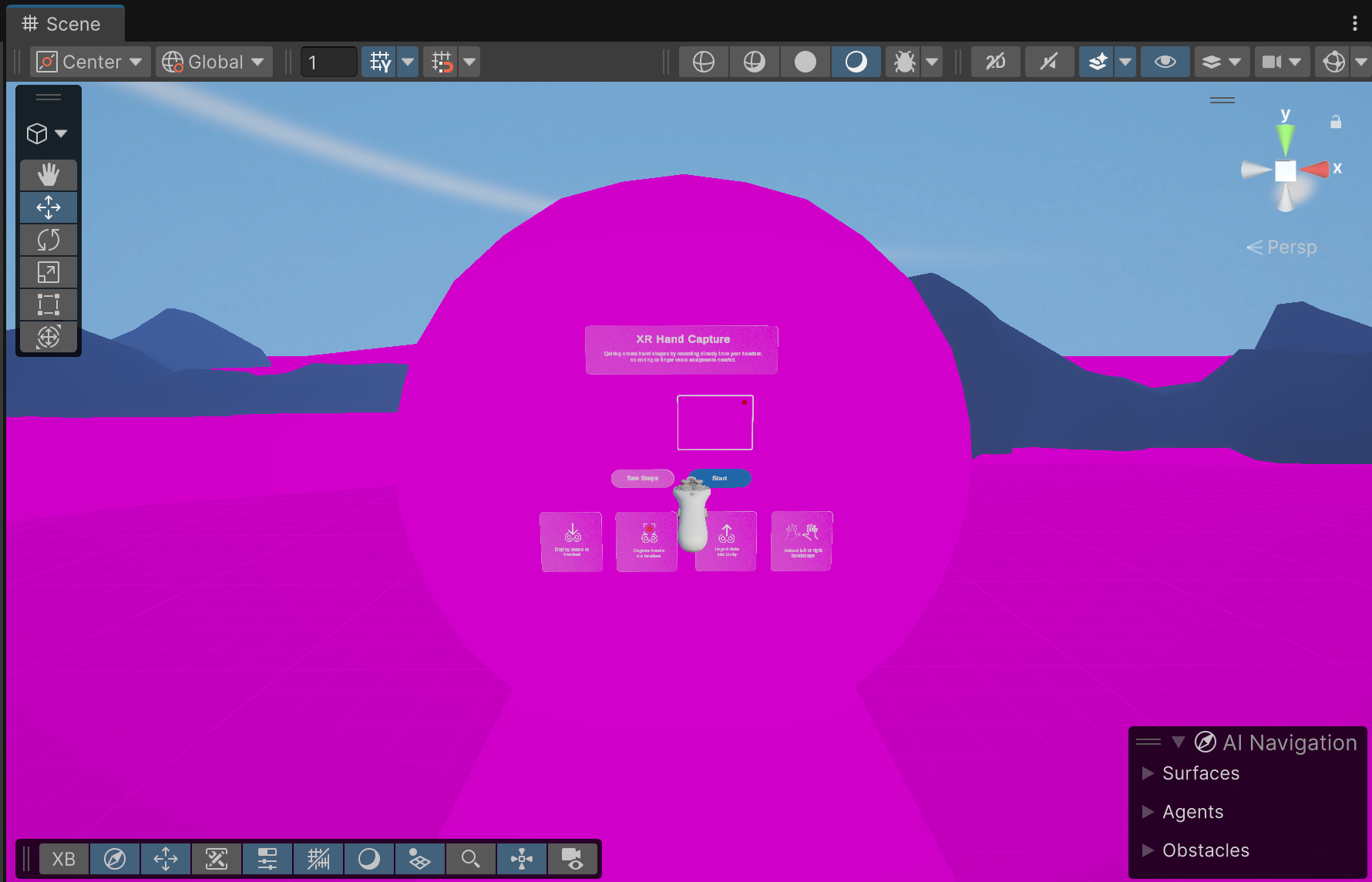Click the Persp gizmo label

1292,247
